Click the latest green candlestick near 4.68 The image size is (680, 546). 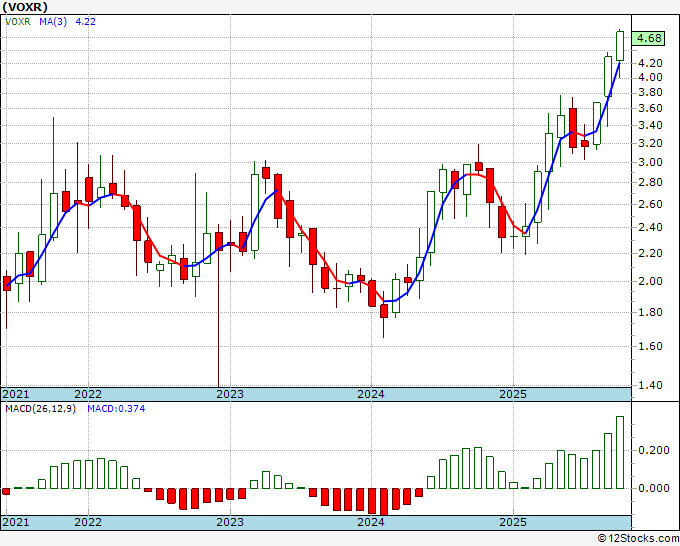[x=620, y=45]
